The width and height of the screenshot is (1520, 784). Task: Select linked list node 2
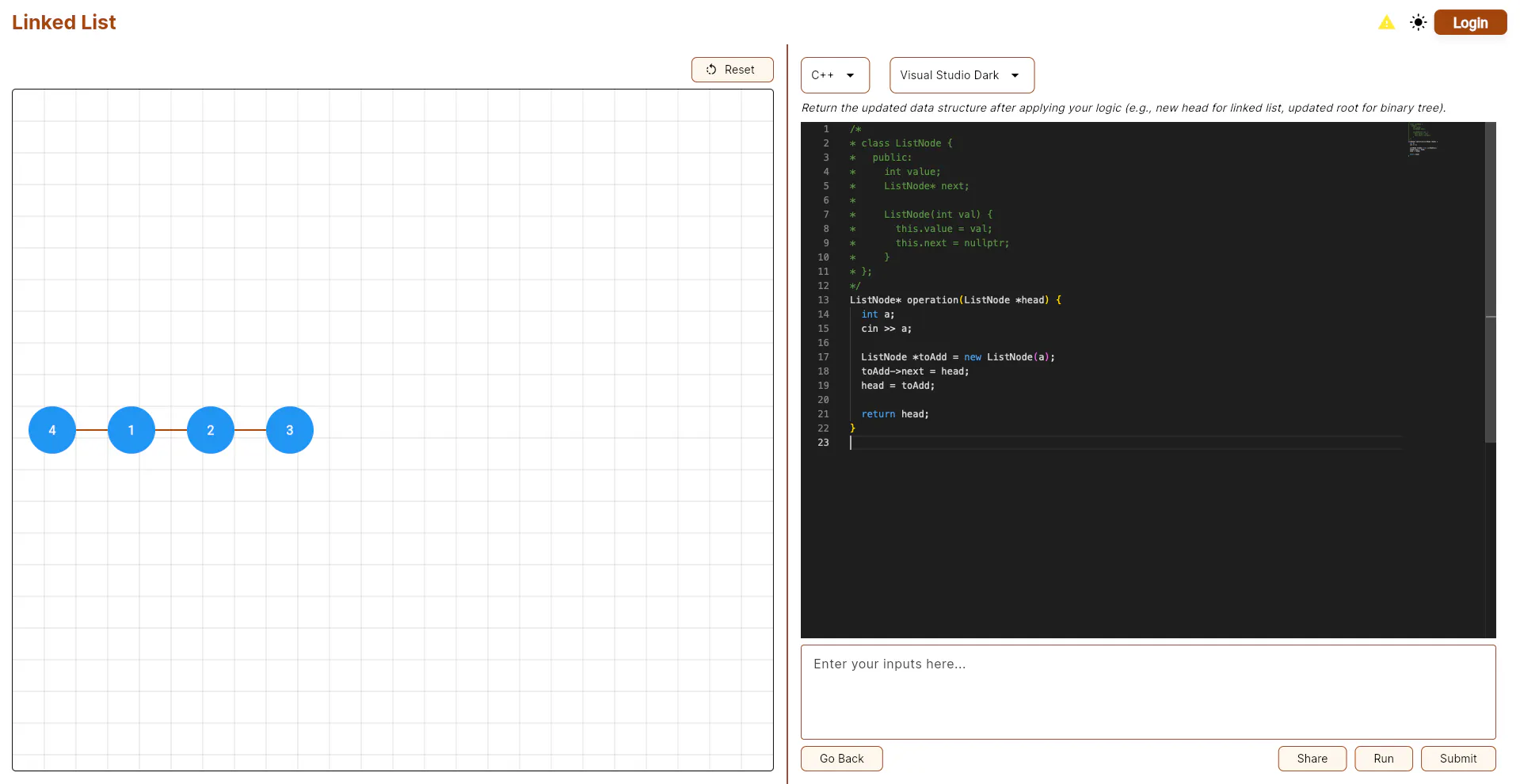(211, 430)
